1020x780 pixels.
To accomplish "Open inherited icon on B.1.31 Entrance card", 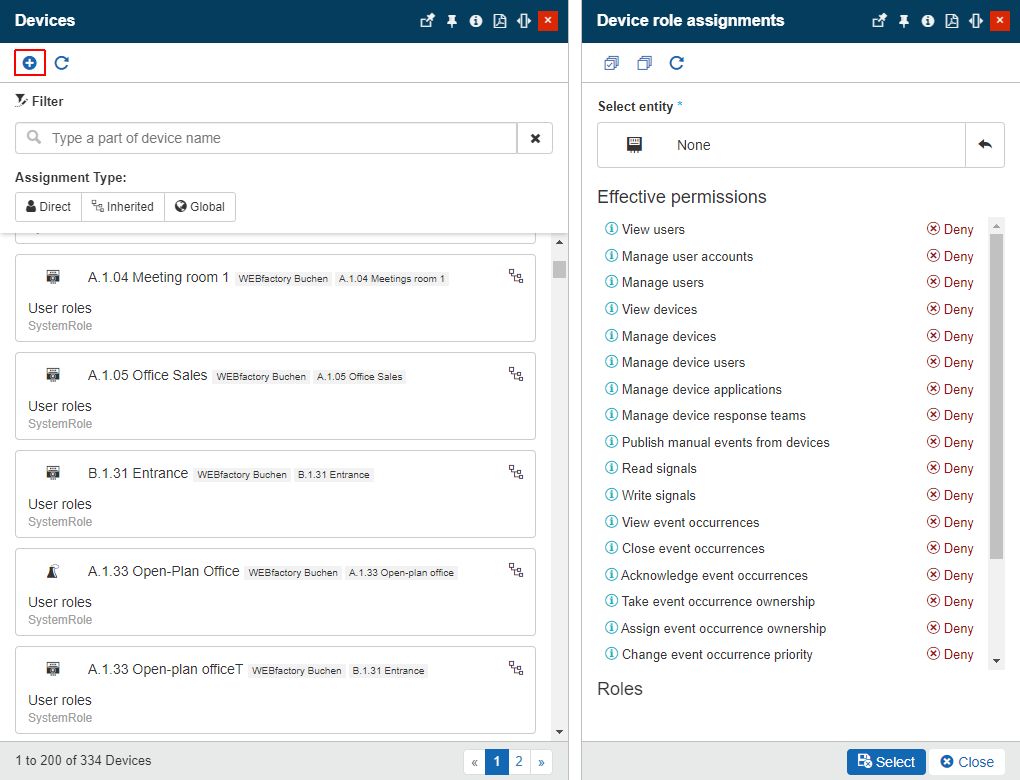I will [516, 472].
